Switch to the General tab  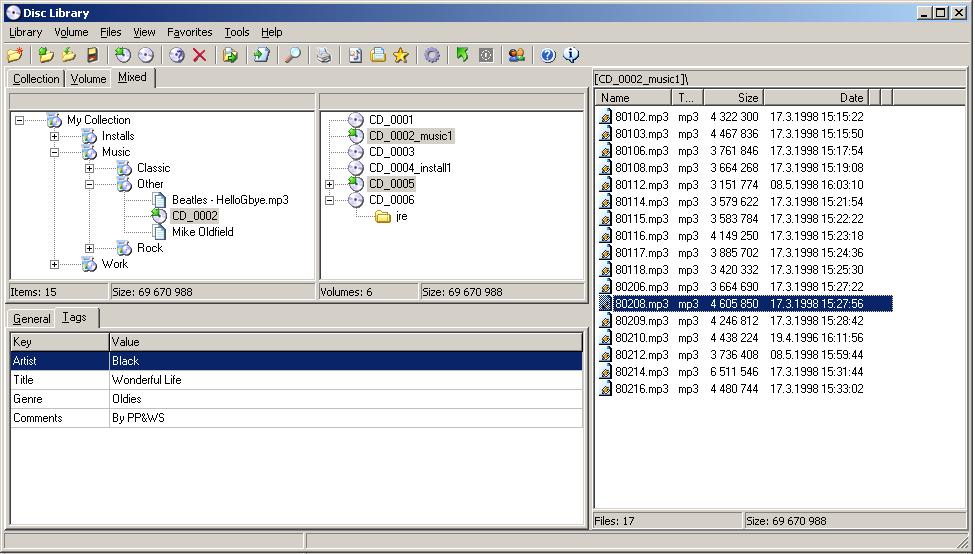[x=32, y=319]
